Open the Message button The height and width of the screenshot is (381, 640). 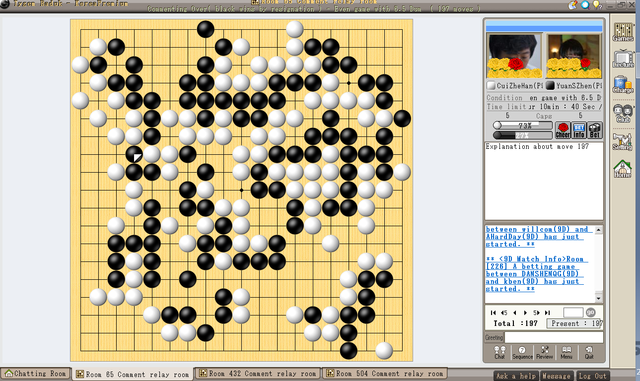[x=556, y=376]
